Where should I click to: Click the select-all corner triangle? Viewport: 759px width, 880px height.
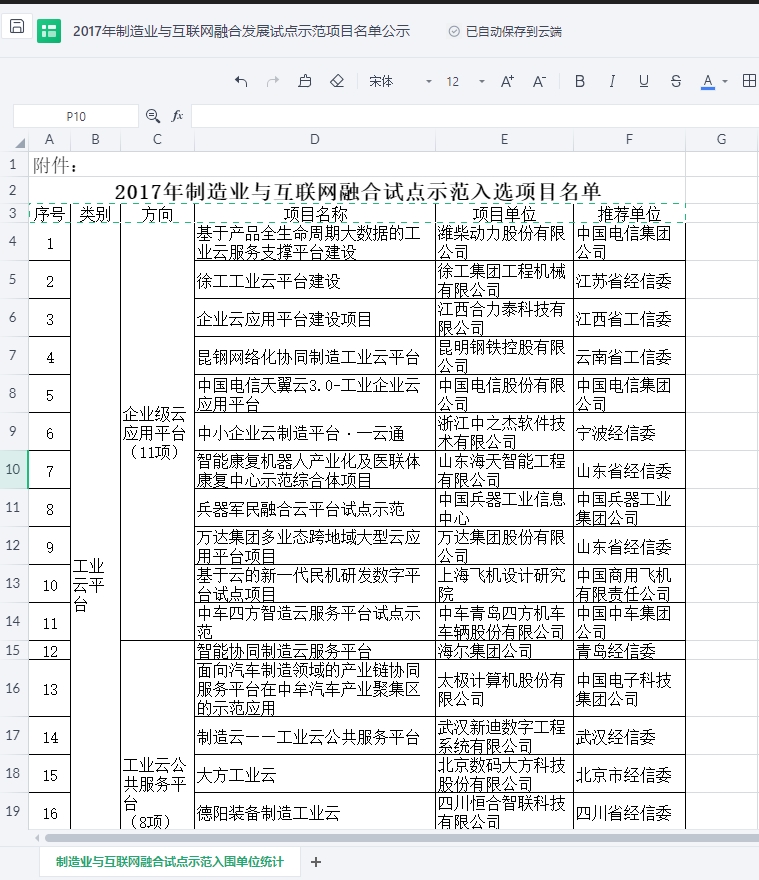click(x=20, y=143)
